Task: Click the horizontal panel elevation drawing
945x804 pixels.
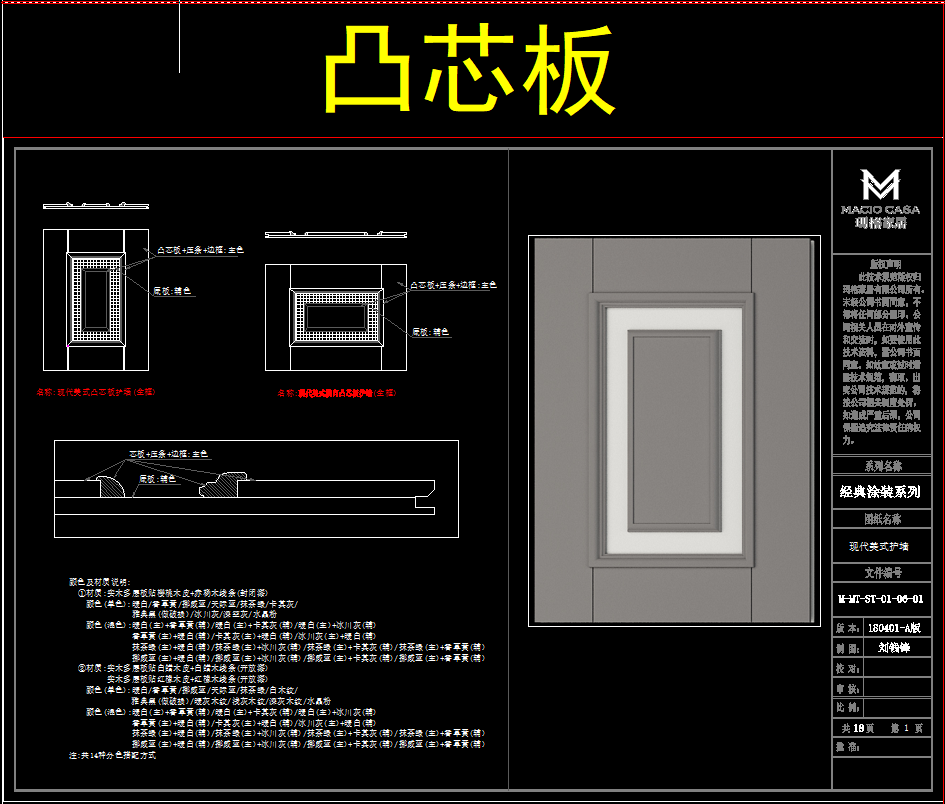Action: 335,315
